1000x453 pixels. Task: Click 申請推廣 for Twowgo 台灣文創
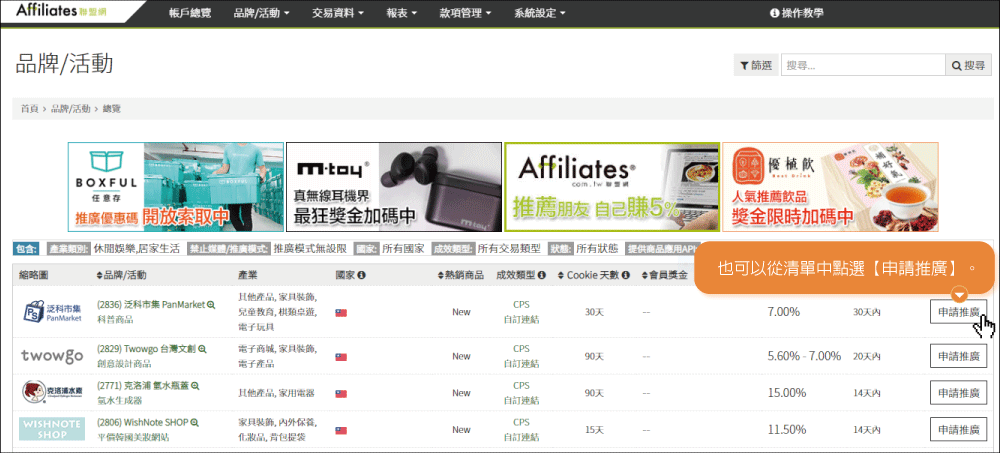[x=958, y=356]
